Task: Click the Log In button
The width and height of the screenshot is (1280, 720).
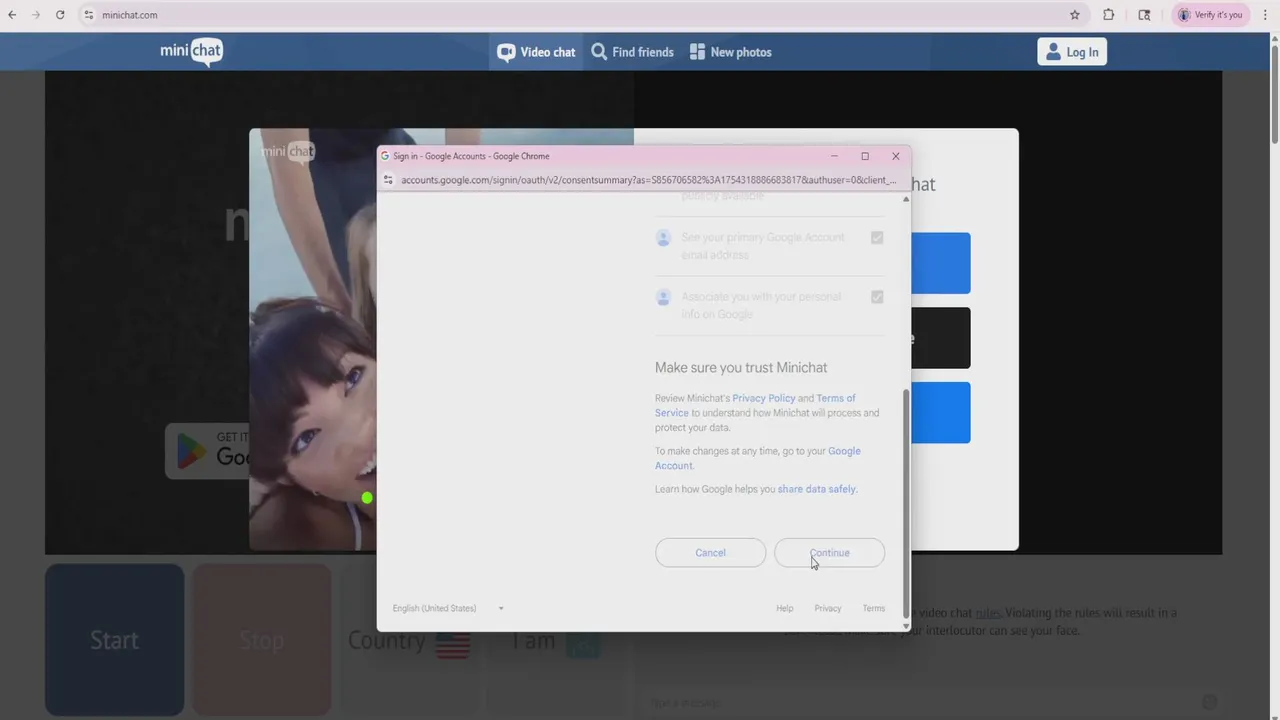Action: coord(1072,52)
